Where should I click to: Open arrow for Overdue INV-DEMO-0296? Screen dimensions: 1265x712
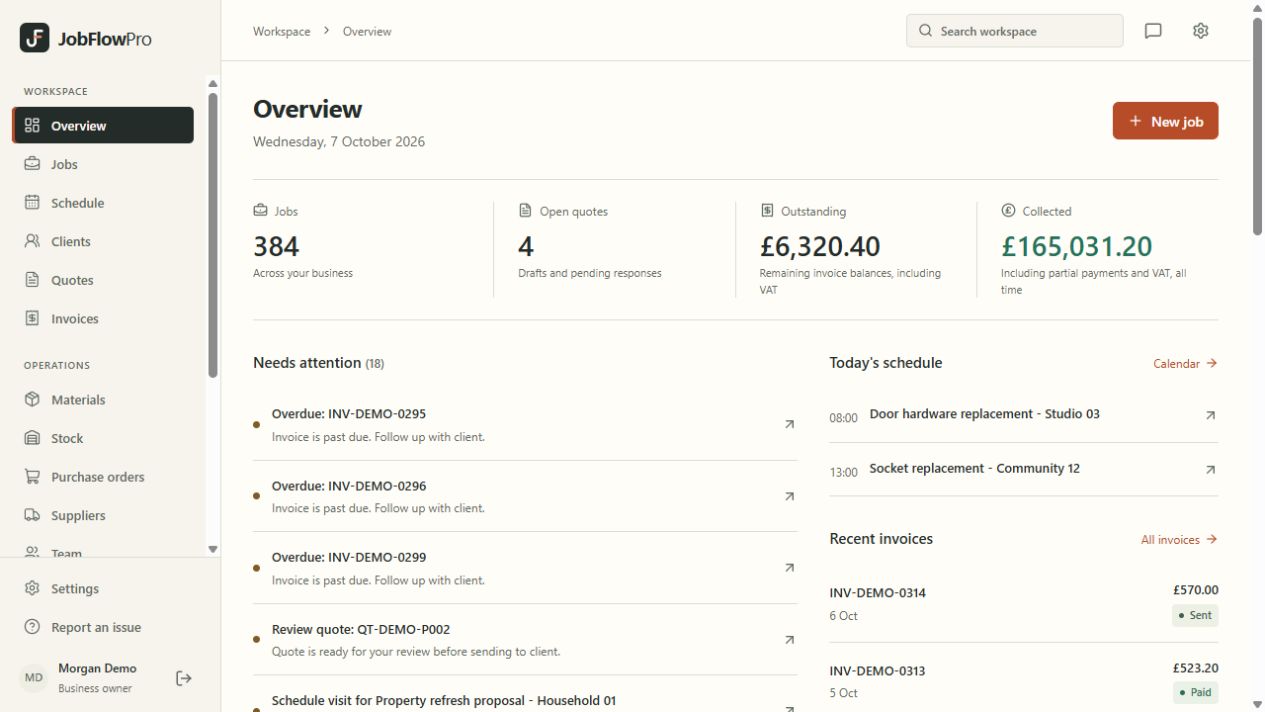789,497
